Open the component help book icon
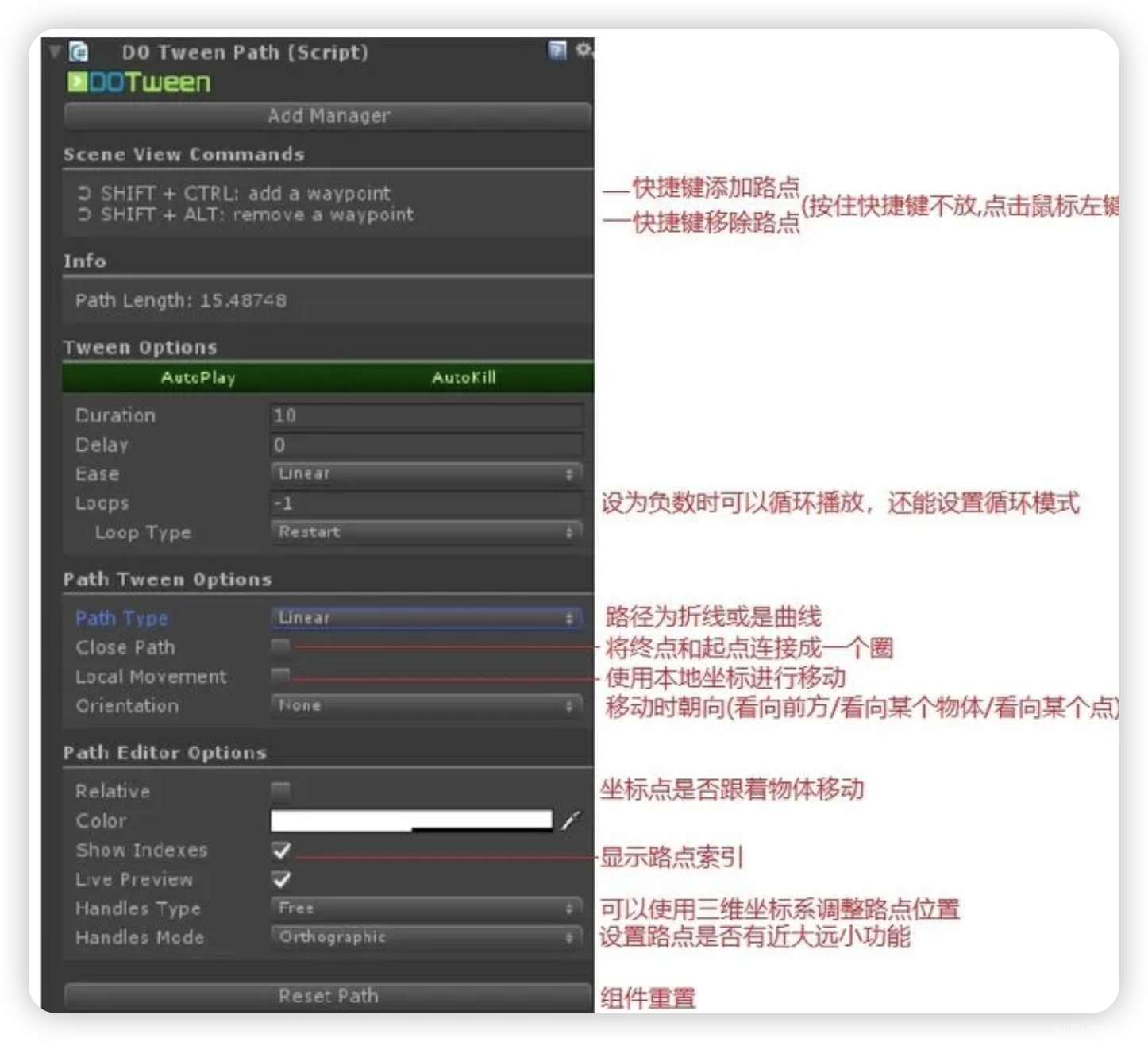The height and width of the screenshot is (1042, 1148). [x=557, y=51]
